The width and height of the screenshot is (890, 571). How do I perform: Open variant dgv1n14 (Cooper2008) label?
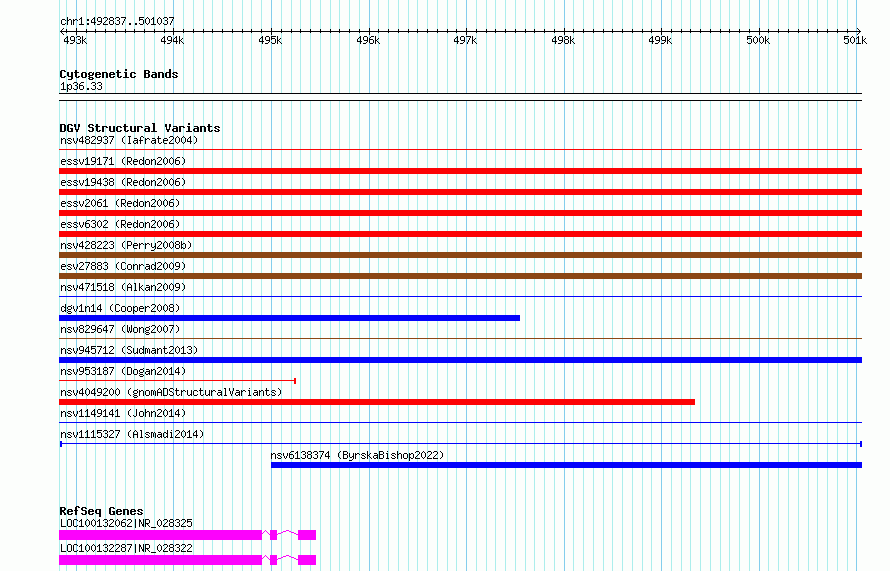tap(120, 308)
